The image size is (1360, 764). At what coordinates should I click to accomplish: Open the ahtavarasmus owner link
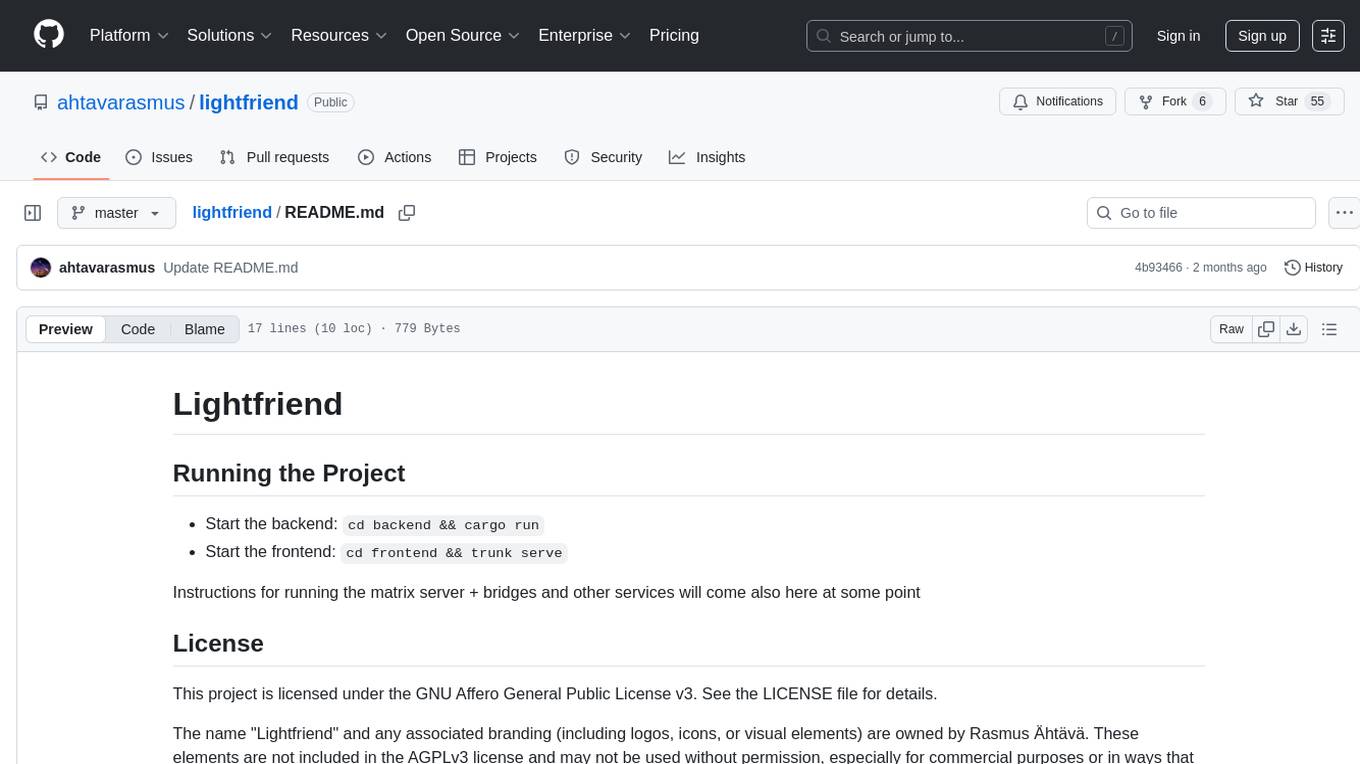point(121,102)
